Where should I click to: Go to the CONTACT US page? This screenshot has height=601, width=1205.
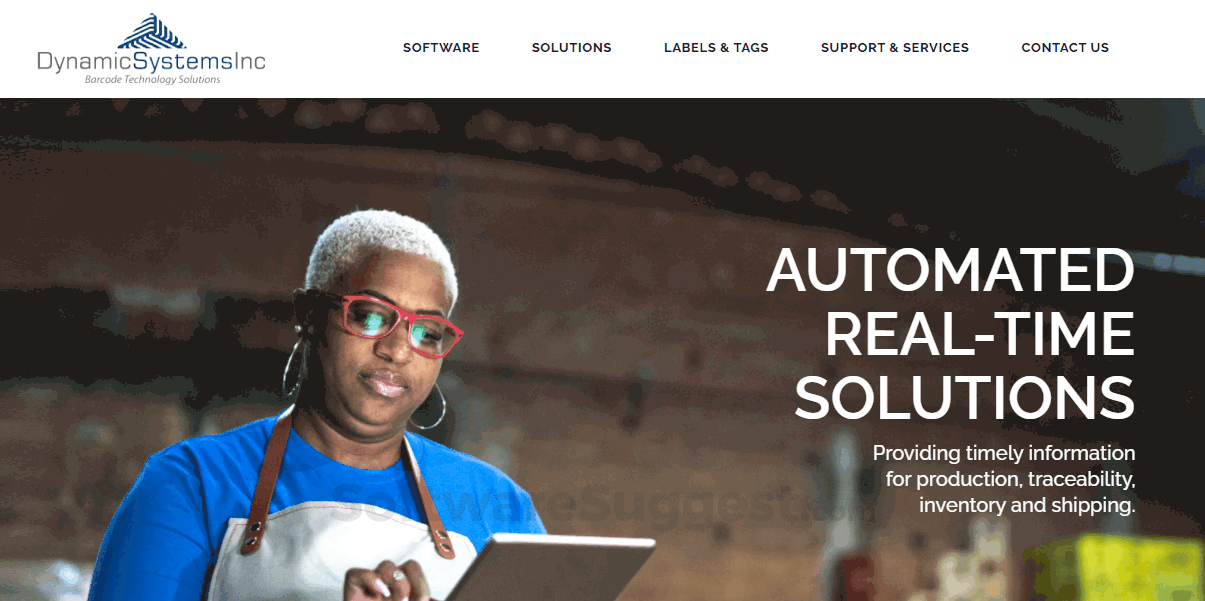tap(1065, 47)
